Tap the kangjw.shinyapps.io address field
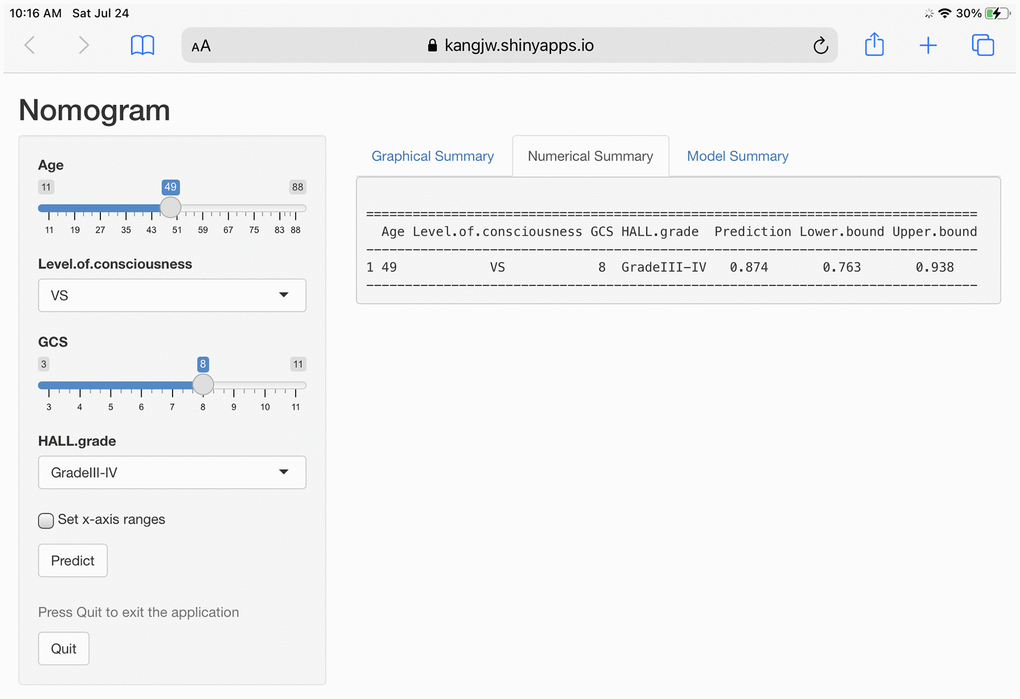The image size is (1020, 699). point(510,45)
